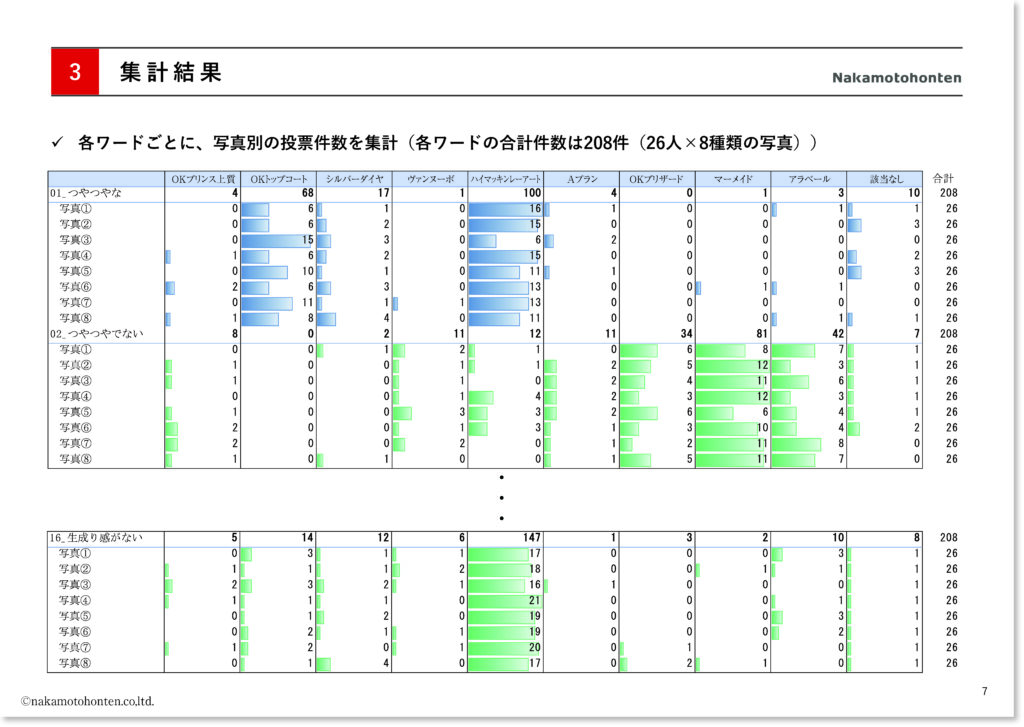Click the cell showing total 147

(505, 538)
